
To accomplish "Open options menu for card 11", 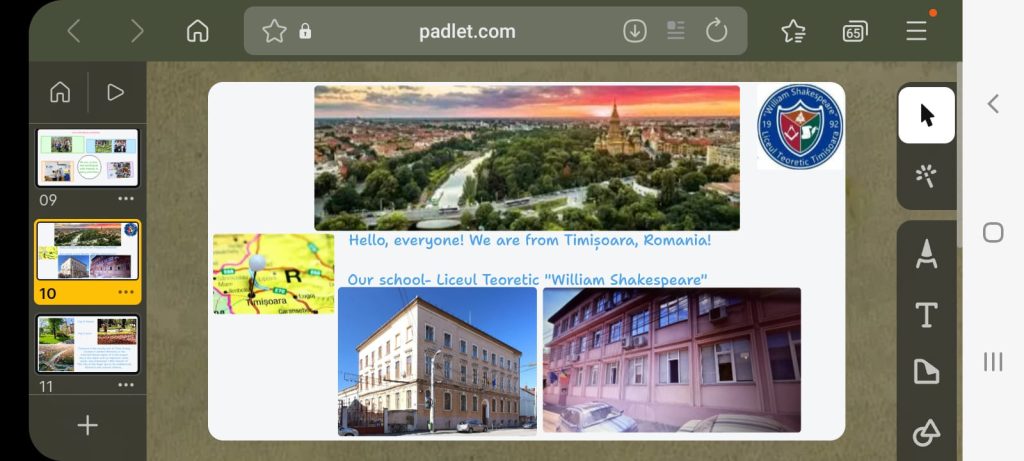I will [x=126, y=385].
